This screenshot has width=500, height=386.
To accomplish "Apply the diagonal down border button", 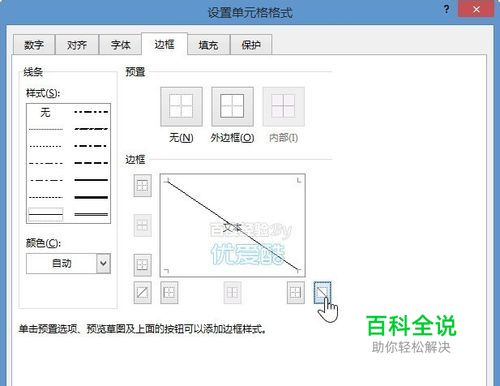I will coord(322,293).
